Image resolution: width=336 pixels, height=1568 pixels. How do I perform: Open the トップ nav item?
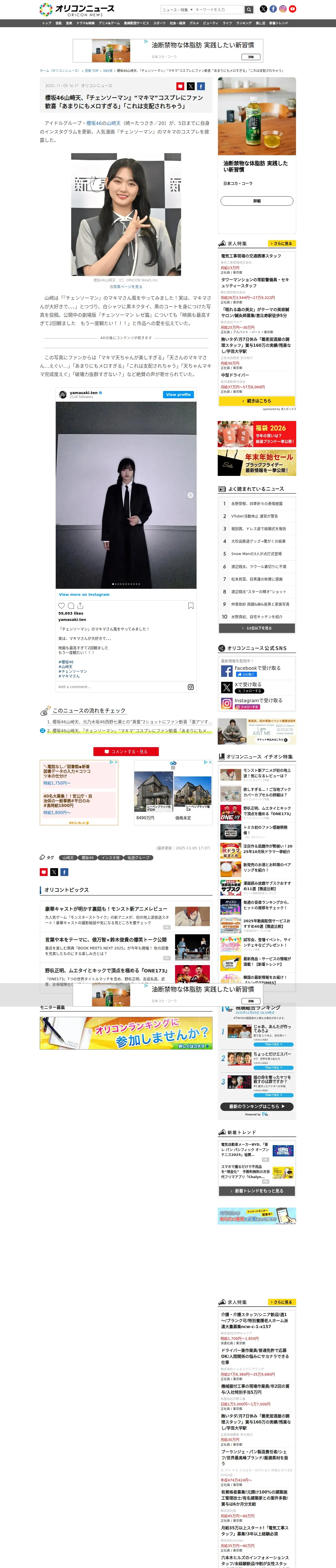coord(47,23)
